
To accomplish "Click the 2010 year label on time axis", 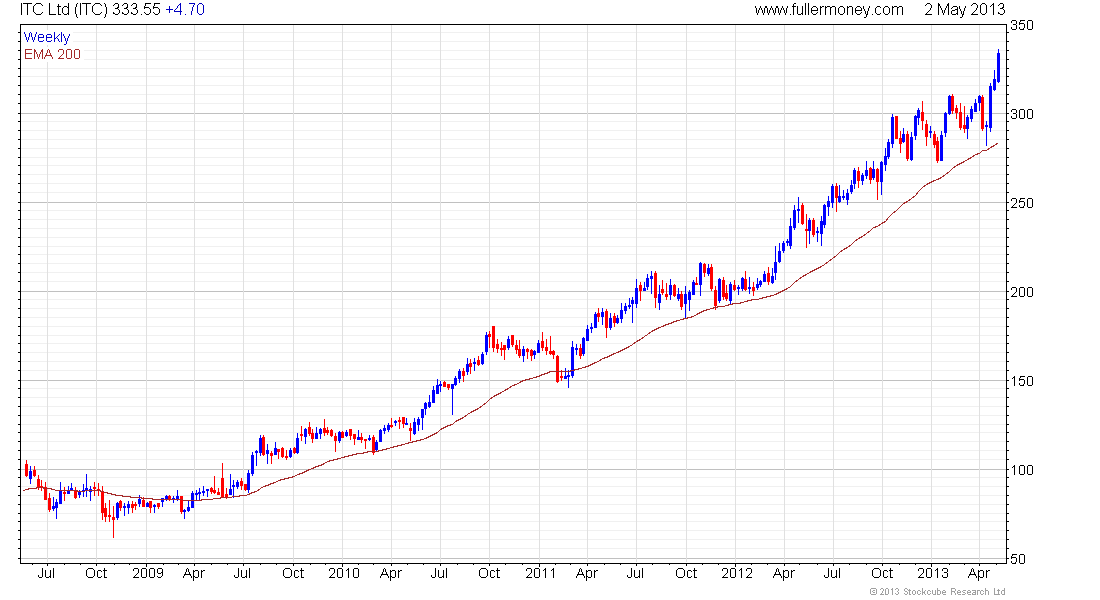I will [x=344, y=573].
